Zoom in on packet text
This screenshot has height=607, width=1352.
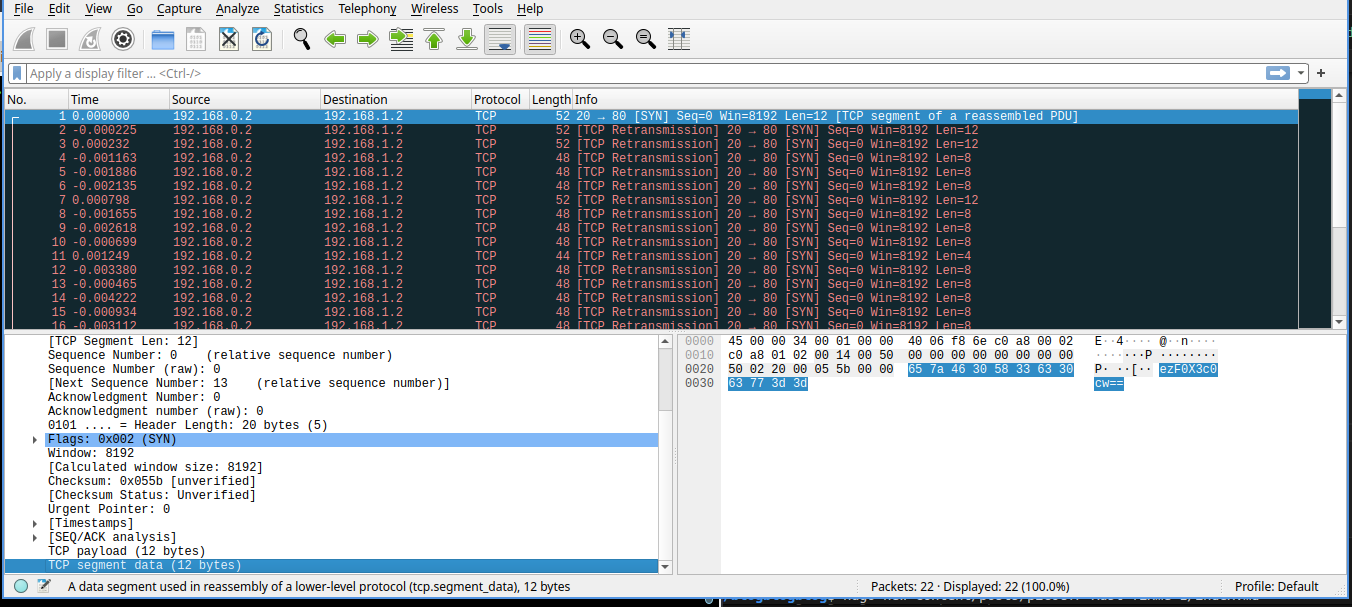tap(580, 39)
